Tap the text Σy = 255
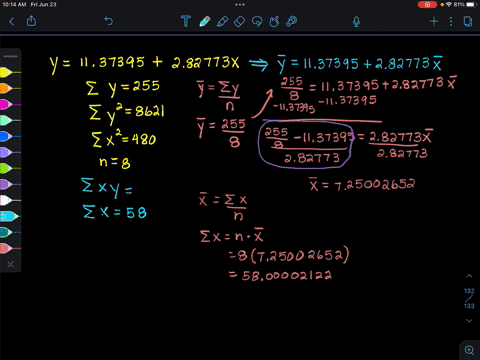This screenshot has width=480, height=360. point(123,88)
